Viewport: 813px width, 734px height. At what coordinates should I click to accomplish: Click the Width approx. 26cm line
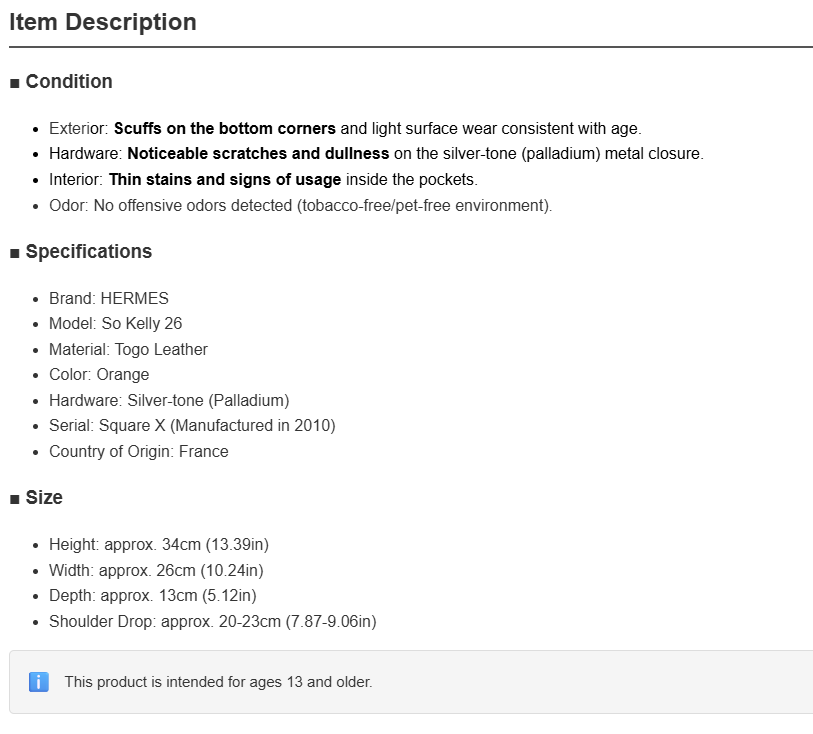click(156, 571)
